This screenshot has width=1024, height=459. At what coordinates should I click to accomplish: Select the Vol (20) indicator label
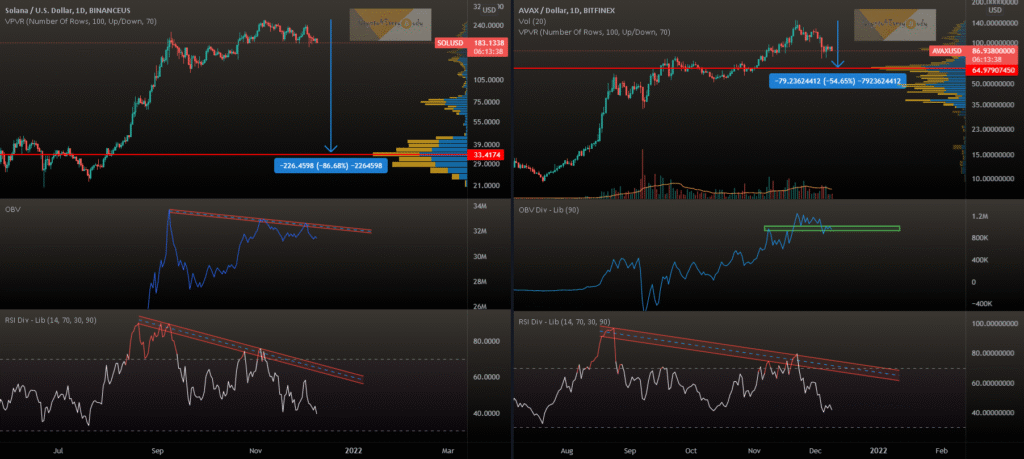(534, 18)
